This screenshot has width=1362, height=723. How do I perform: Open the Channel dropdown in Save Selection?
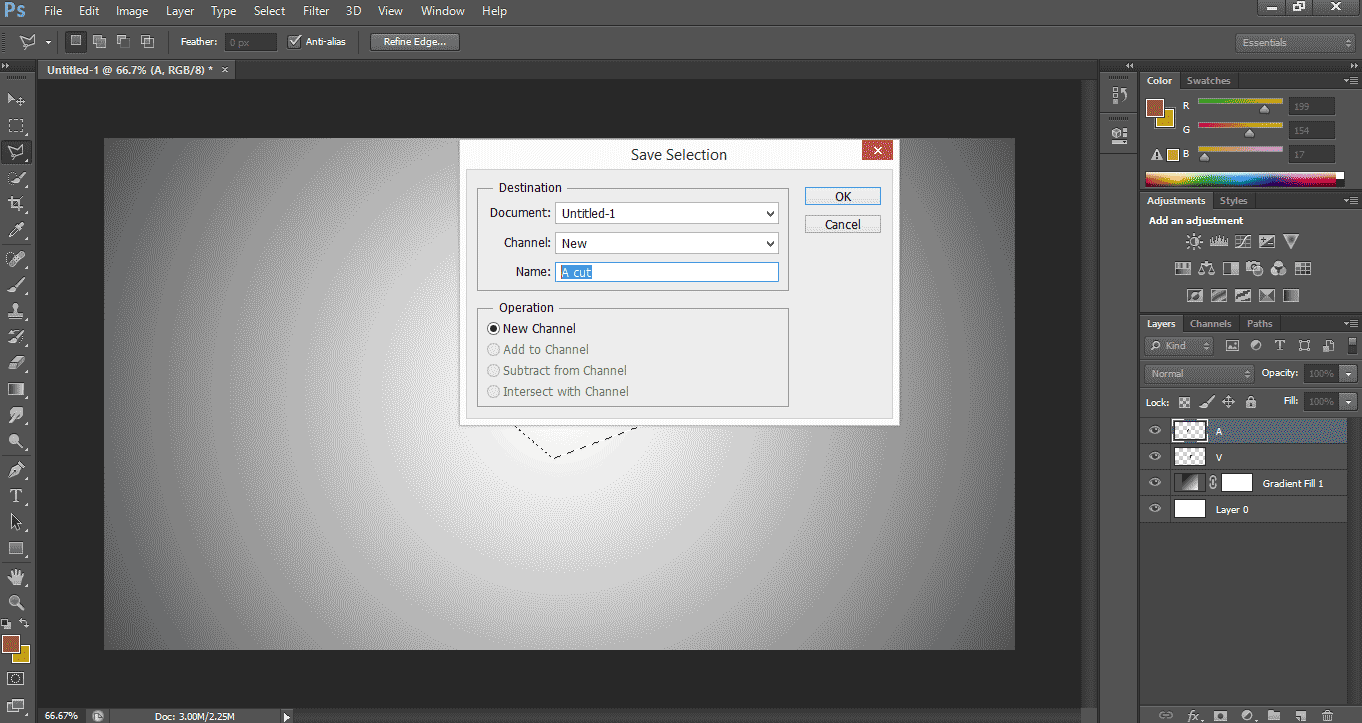tap(666, 243)
